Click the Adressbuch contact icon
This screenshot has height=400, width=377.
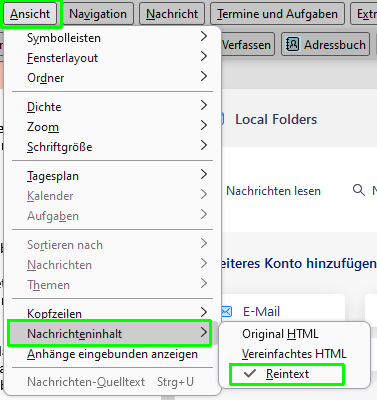click(292, 44)
